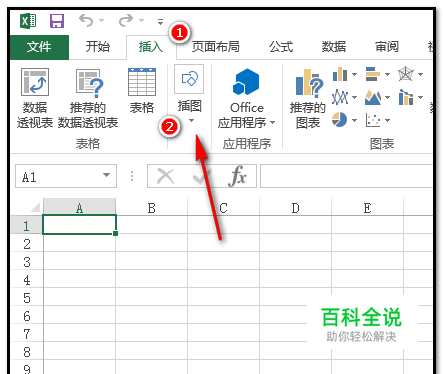Insert a 数据透视表 (PivotTable)

(x=35, y=98)
